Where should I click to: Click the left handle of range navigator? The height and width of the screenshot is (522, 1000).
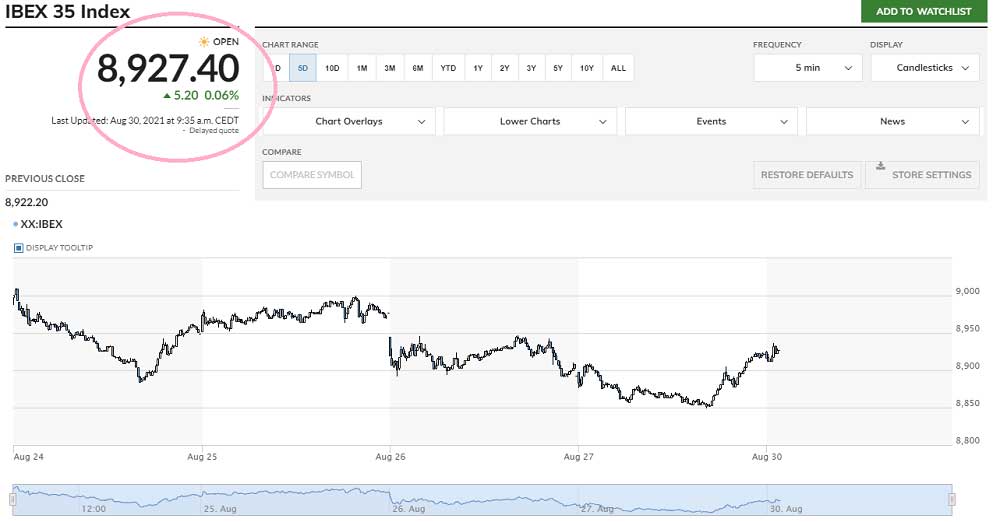click(12, 500)
